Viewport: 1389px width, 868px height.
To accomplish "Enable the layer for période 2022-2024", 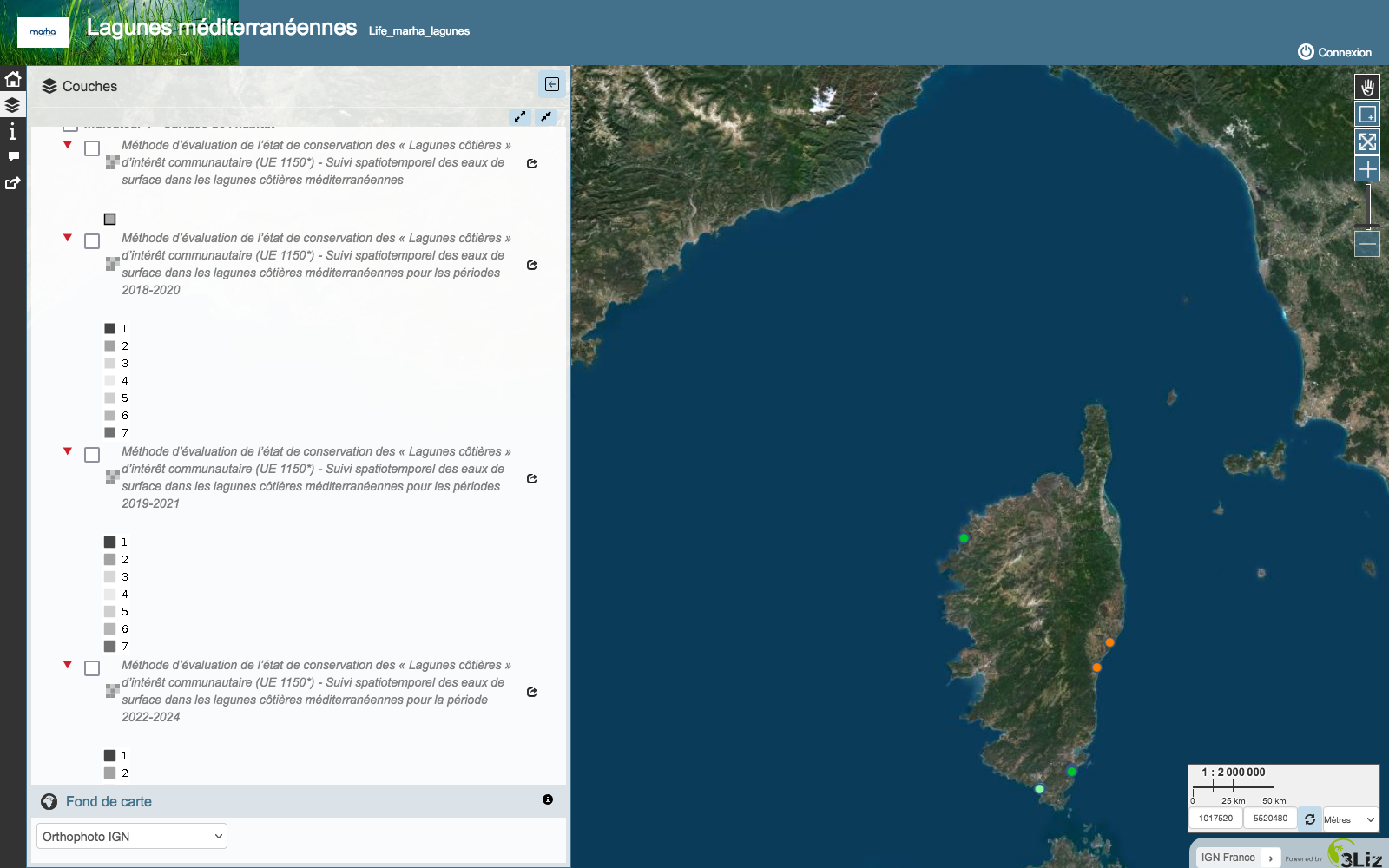I will [x=91, y=667].
